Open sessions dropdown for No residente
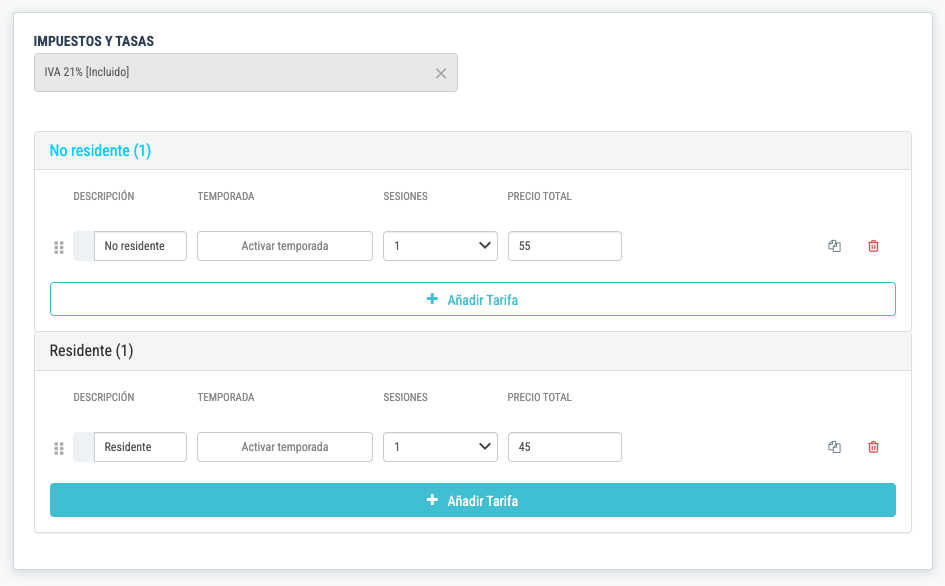 pos(441,246)
